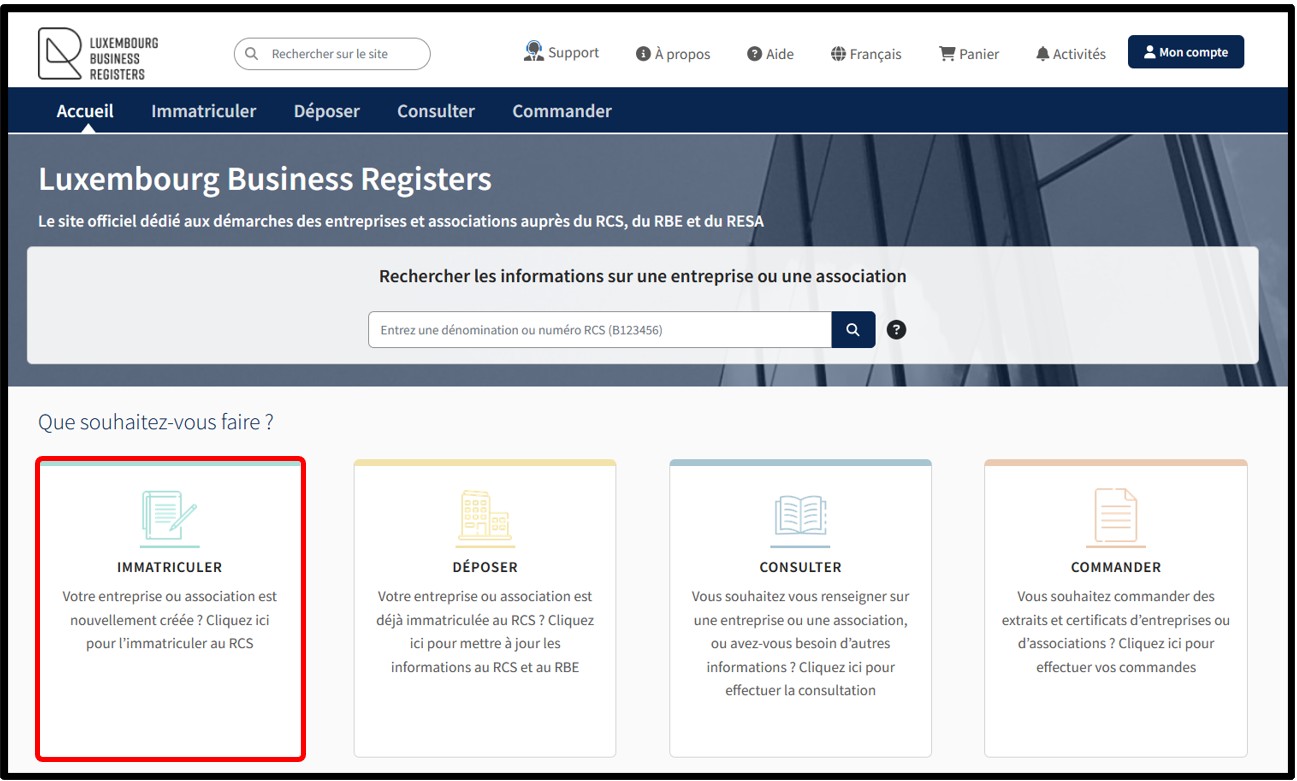This screenshot has width=1297, height=781.
Task: Select the Accueil navigation tab
Action: coord(85,111)
